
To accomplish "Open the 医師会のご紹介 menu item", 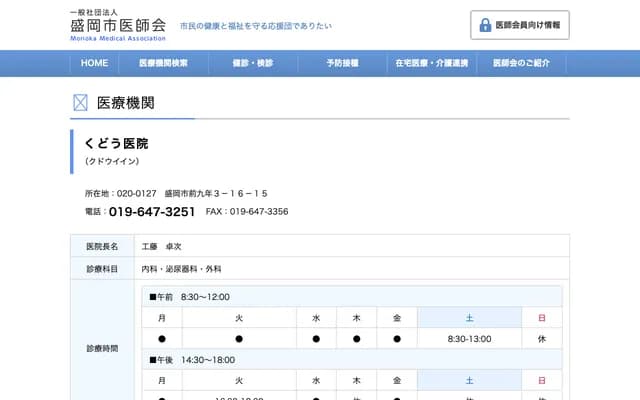I will [521, 63].
